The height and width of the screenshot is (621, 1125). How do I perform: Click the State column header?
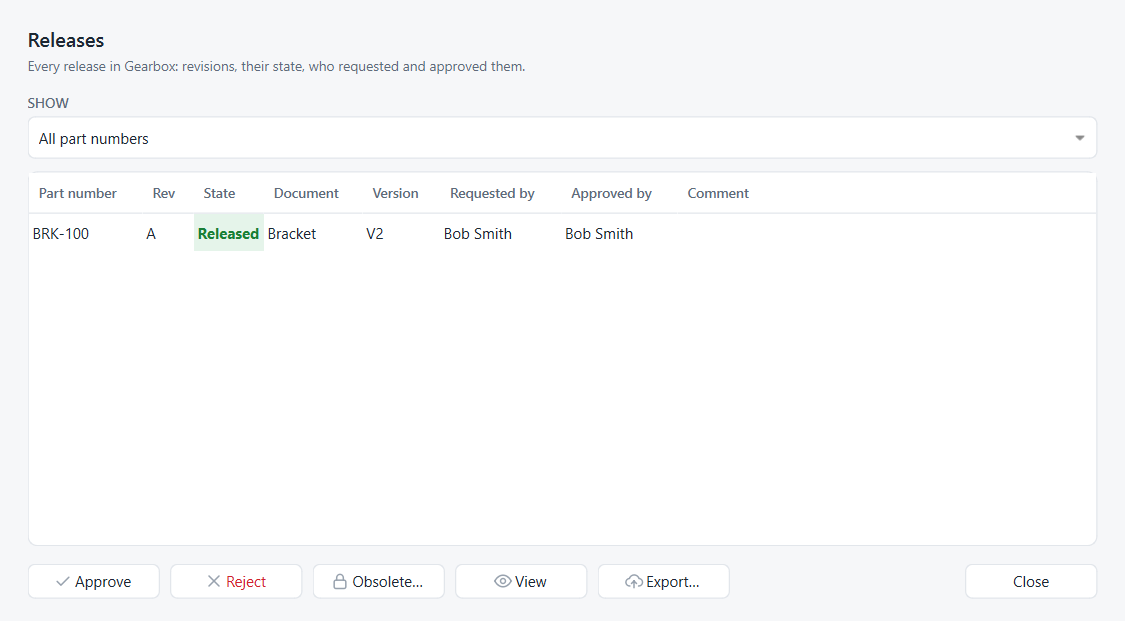pyautogui.click(x=219, y=194)
